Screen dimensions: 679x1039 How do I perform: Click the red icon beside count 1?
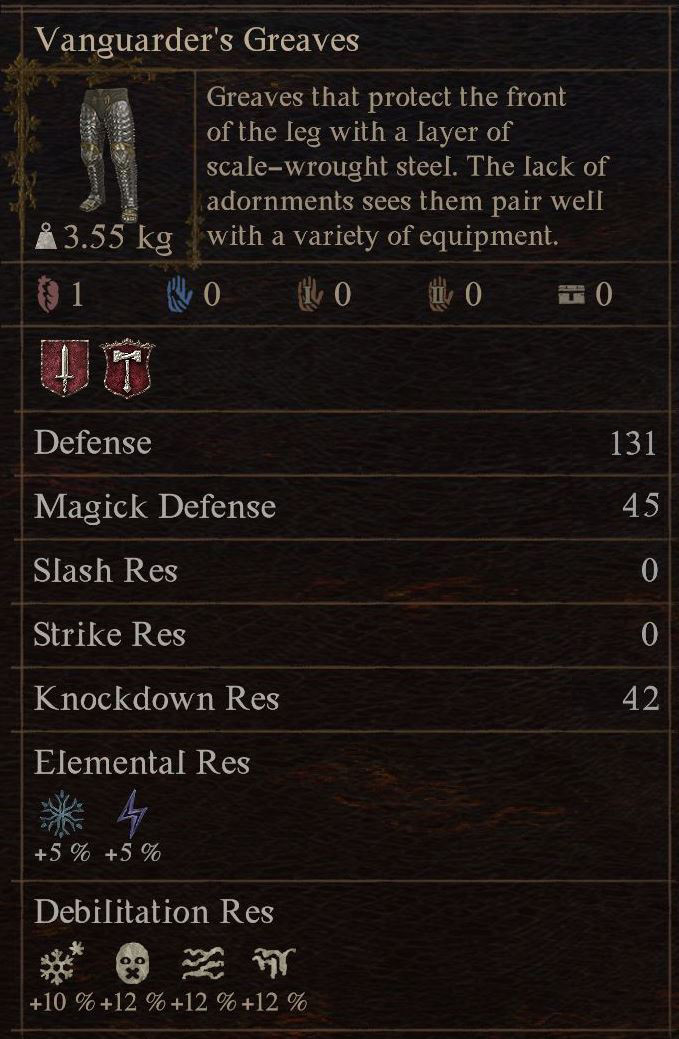(46, 294)
